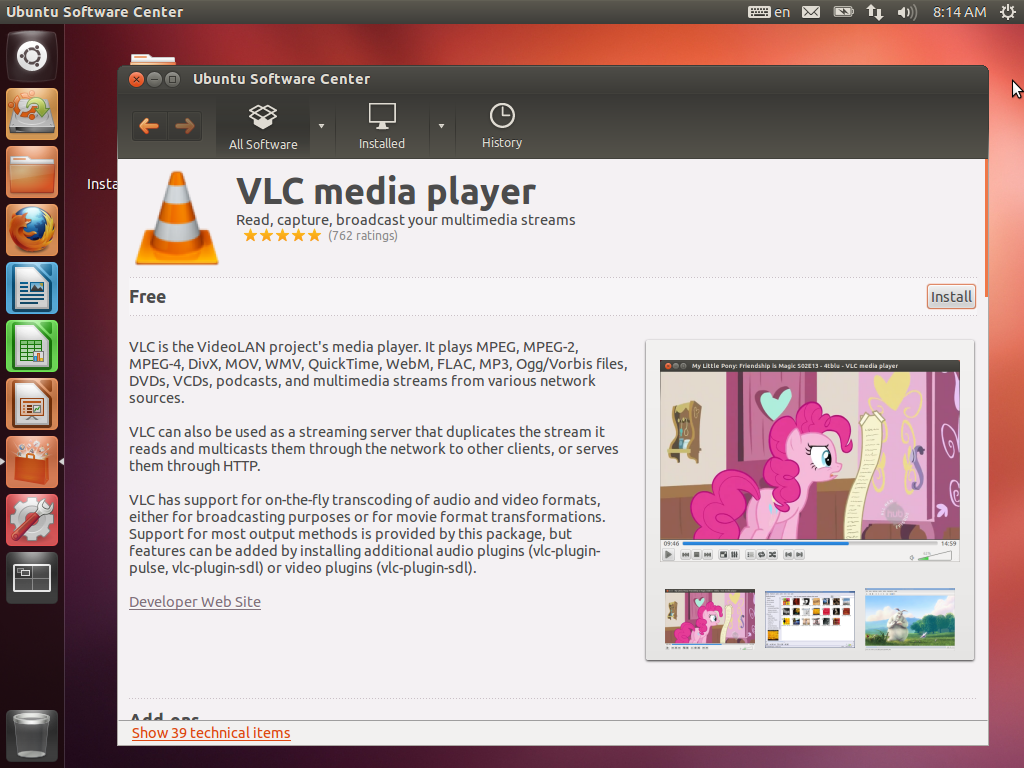Go forward using the right arrow button
The image size is (1024, 768).
point(185,125)
